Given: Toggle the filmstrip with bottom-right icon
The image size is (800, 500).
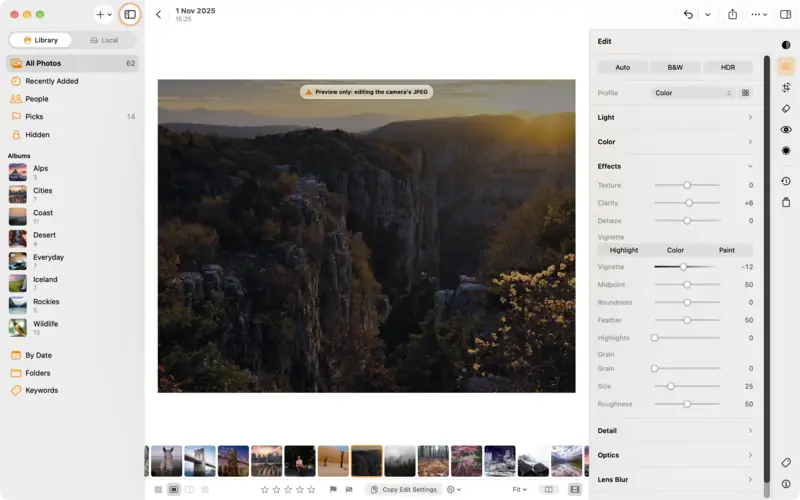Looking at the screenshot, I should pos(575,490).
